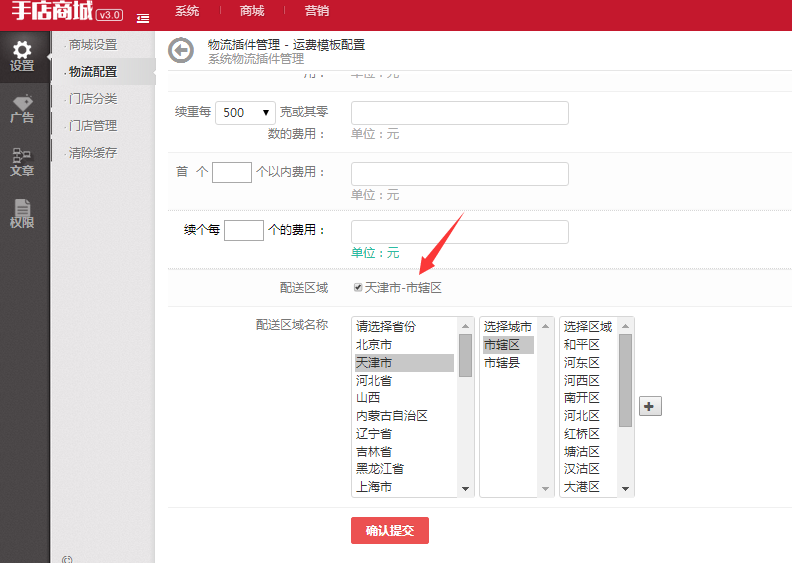The image size is (792, 563).
Task: Toggle the header menu collapse icon
Action: pyautogui.click(x=144, y=18)
